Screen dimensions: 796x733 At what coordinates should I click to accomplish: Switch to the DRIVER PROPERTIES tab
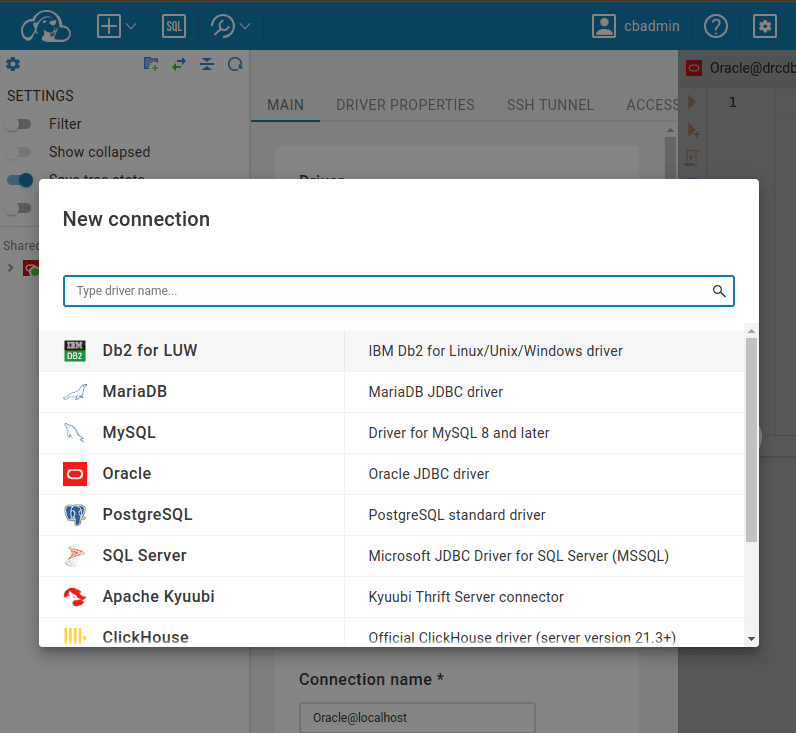(x=405, y=105)
